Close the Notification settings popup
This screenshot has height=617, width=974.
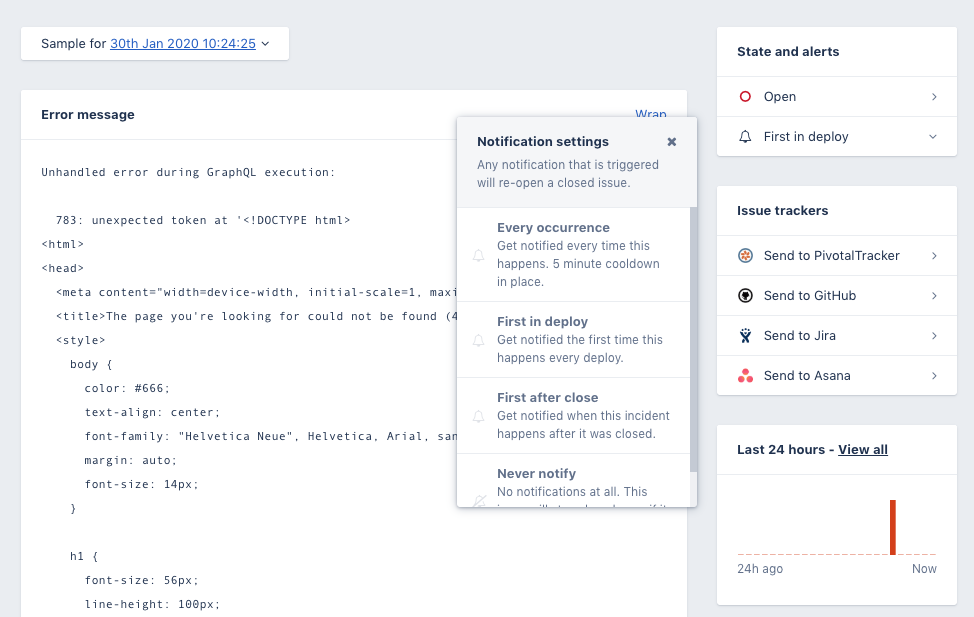tap(671, 141)
